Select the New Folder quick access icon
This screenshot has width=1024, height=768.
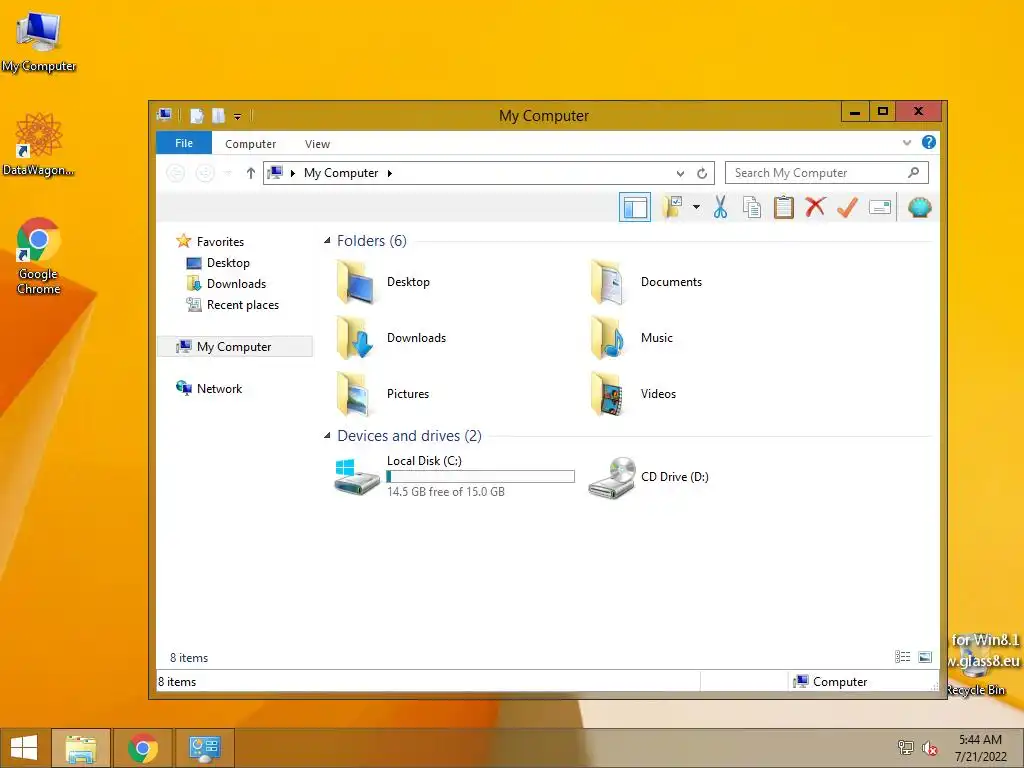tap(218, 116)
